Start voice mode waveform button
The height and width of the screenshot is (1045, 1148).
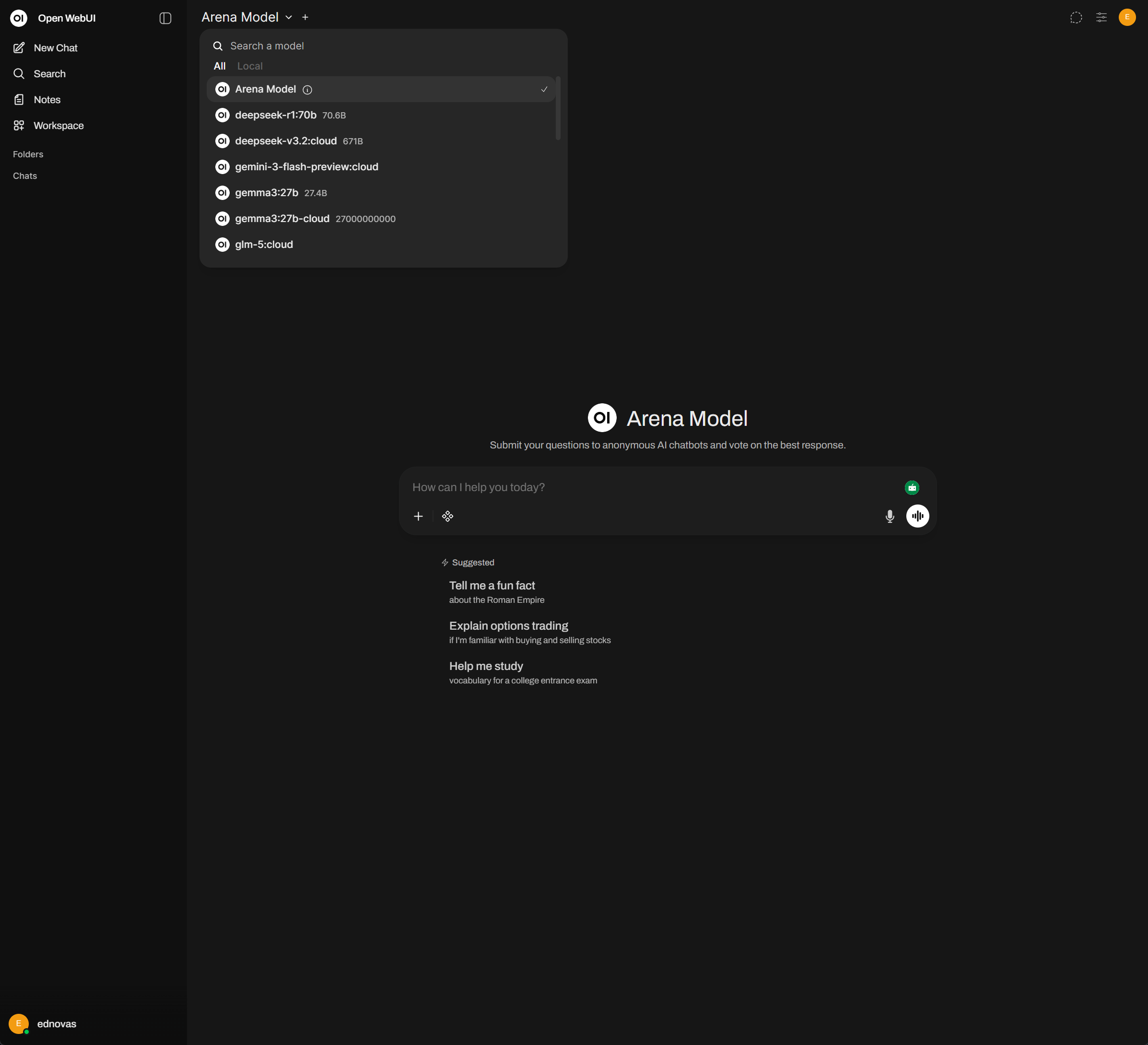point(917,516)
